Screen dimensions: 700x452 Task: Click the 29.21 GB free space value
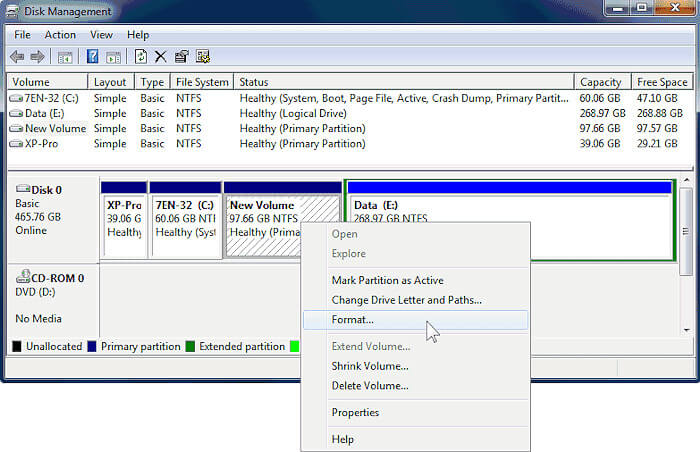pos(657,144)
